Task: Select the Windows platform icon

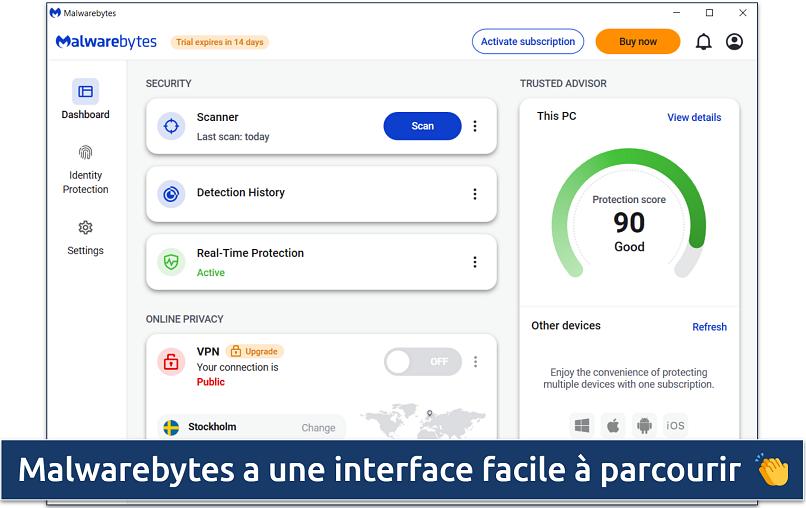Action: [582, 425]
